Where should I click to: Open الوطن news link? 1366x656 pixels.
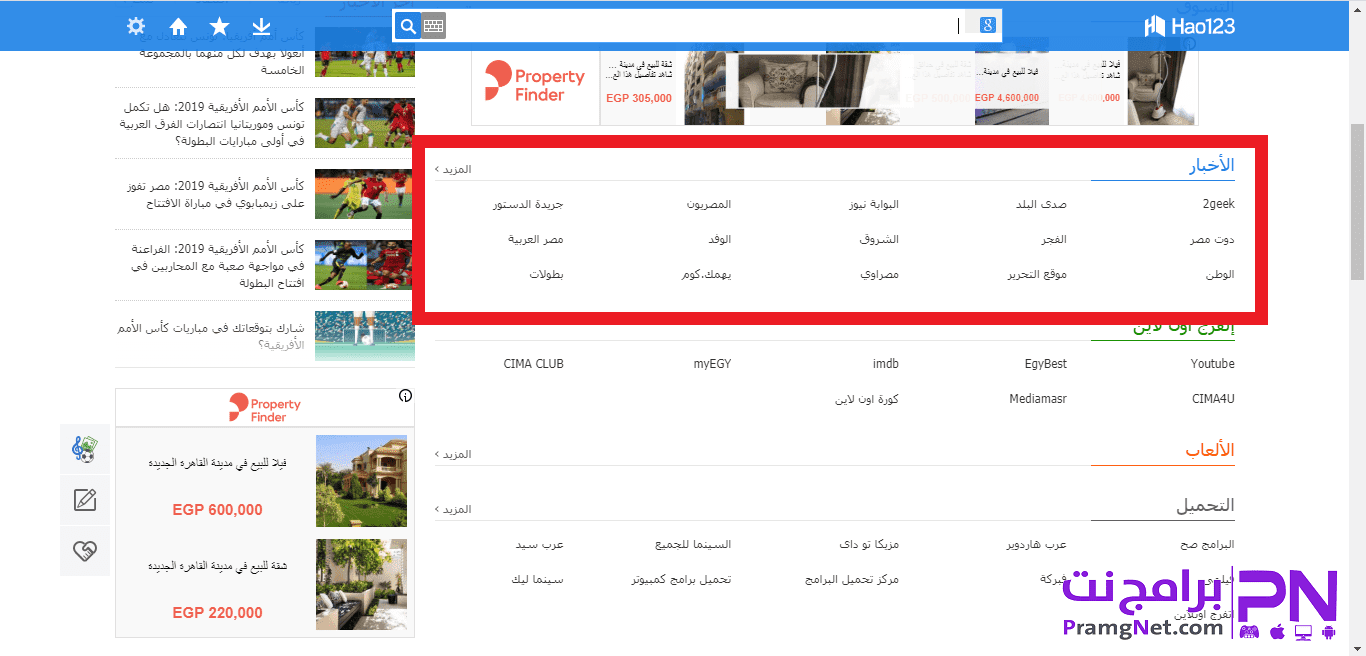[1220, 274]
